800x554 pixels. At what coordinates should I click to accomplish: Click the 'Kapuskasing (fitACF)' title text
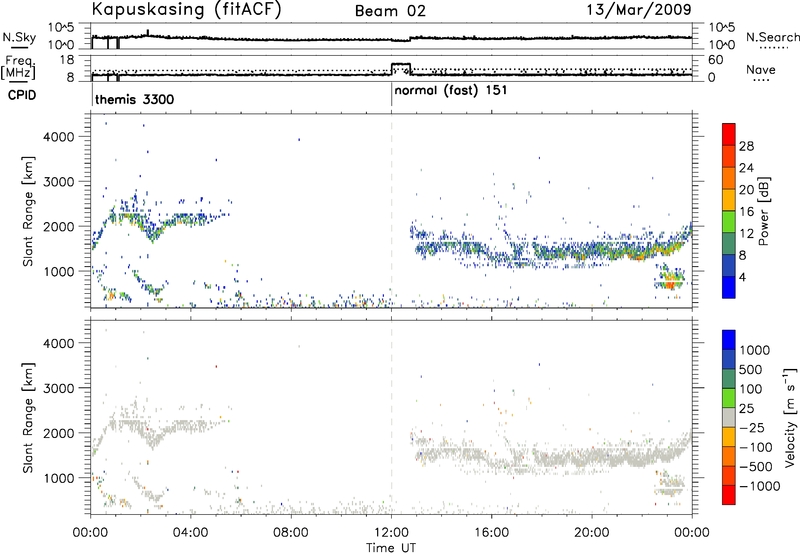tap(187, 10)
